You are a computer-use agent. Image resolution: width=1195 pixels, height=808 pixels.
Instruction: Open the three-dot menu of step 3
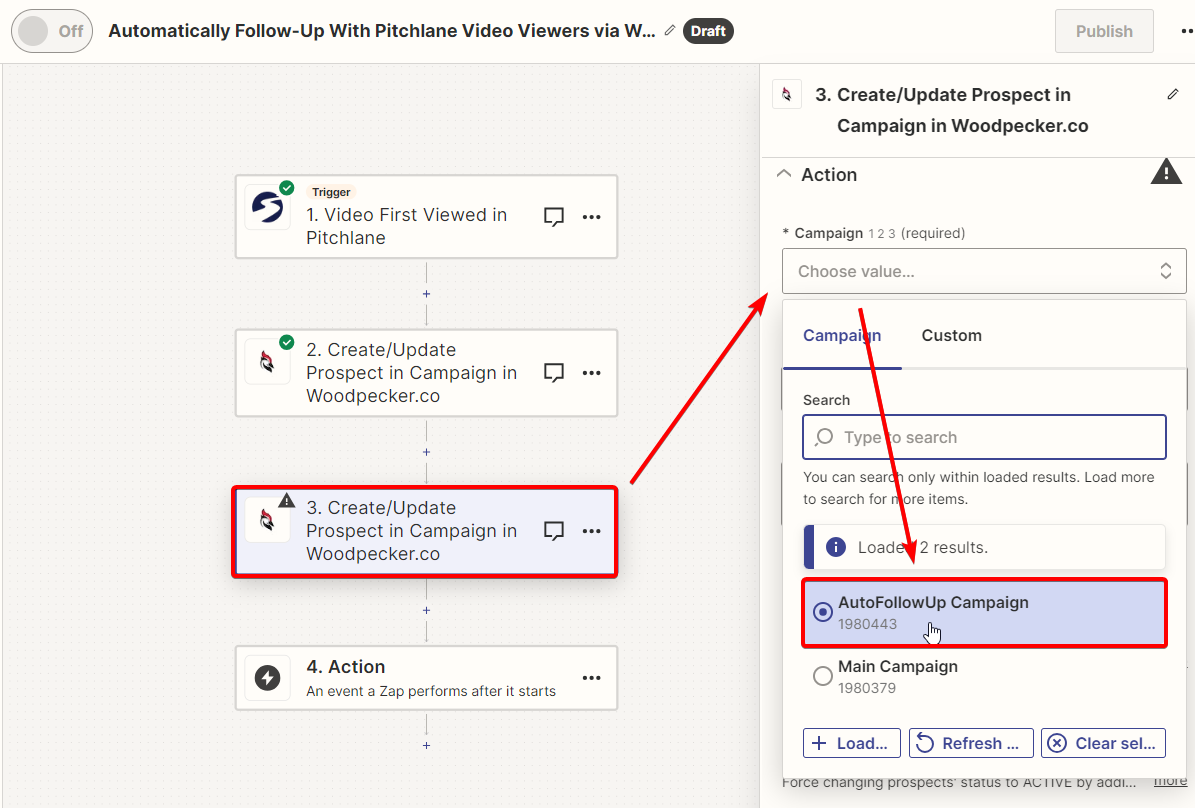(591, 531)
